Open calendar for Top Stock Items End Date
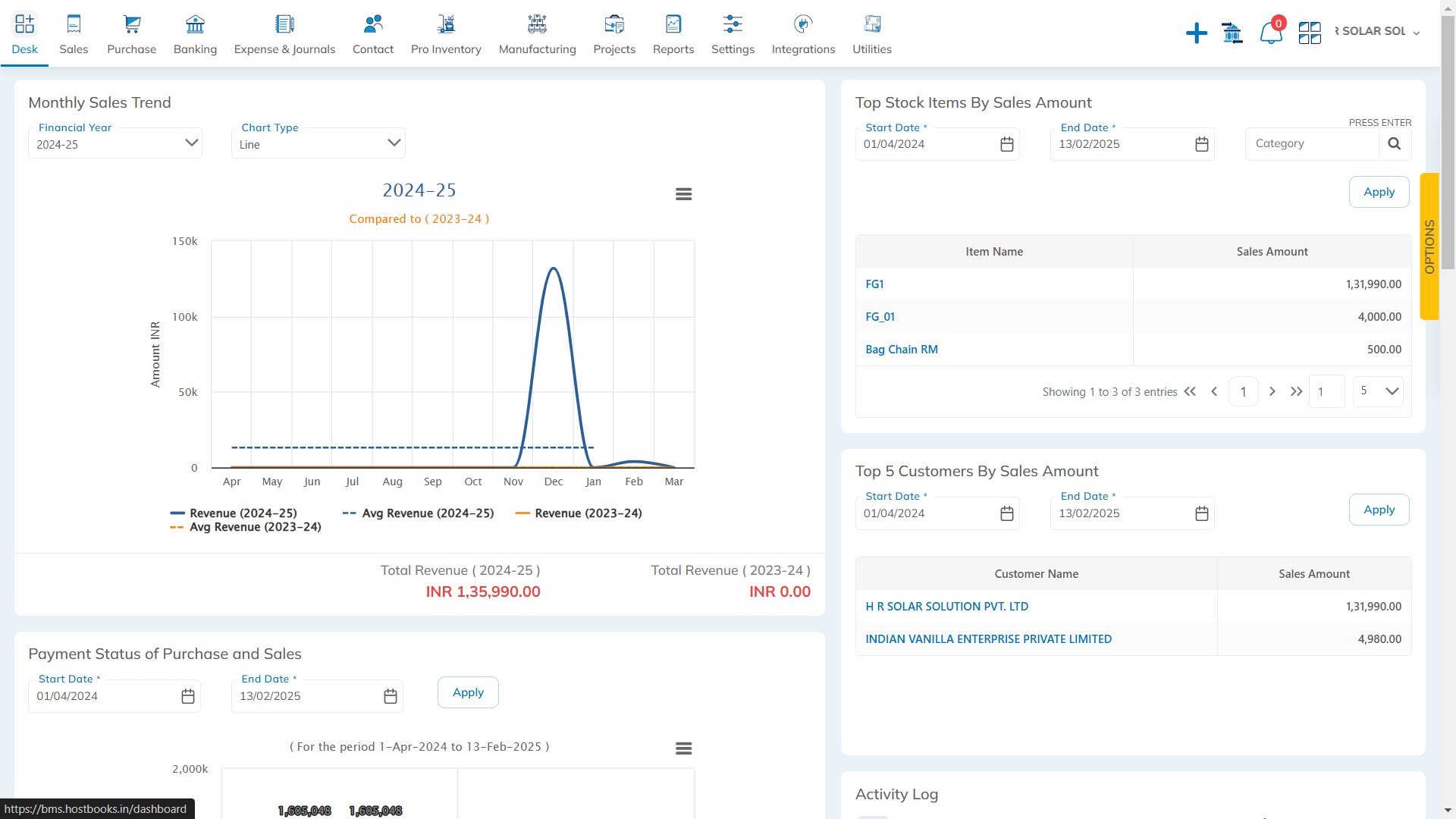Screen dimensions: 1456x819 [1201, 144]
